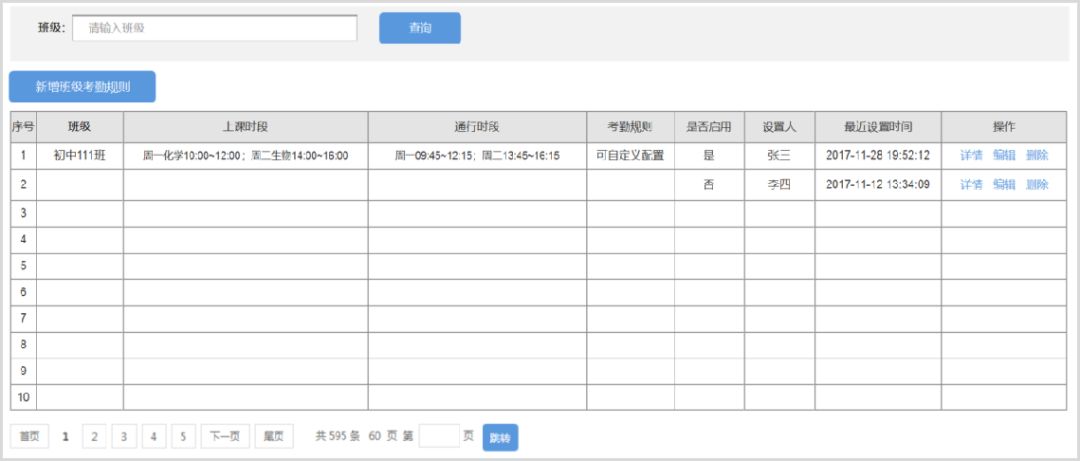Click the 操作 column header
The height and width of the screenshot is (461, 1080).
point(1004,127)
